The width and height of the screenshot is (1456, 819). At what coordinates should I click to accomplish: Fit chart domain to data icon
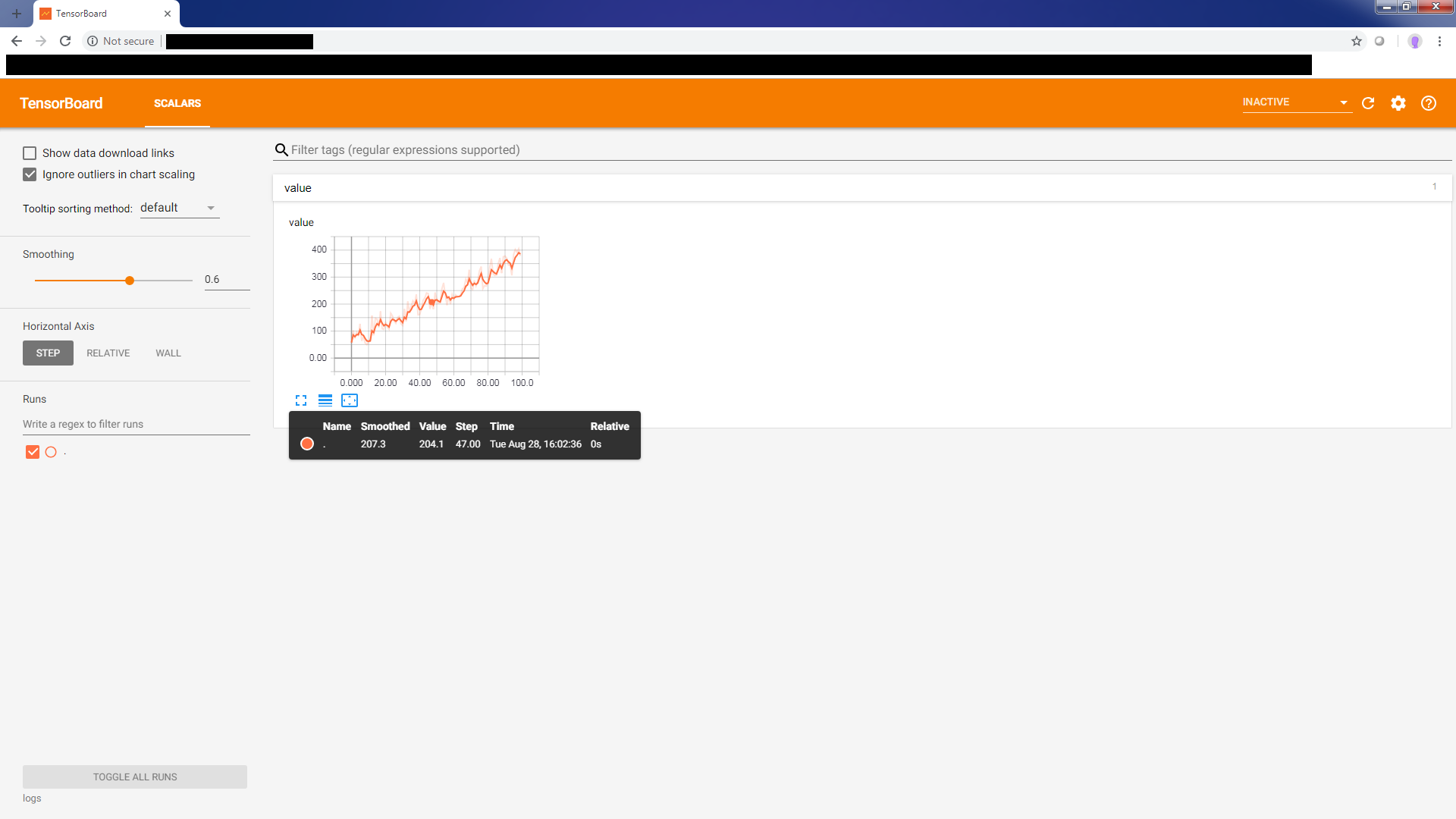coord(350,400)
